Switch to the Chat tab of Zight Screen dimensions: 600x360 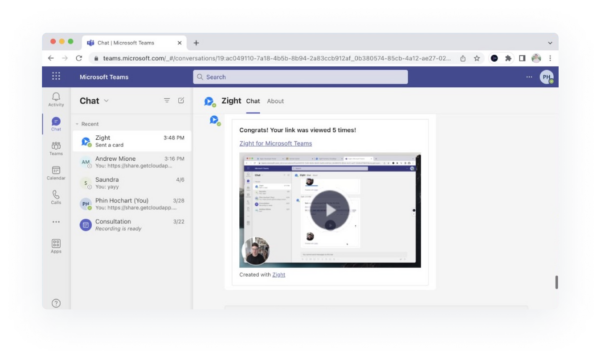tap(253, 101)
